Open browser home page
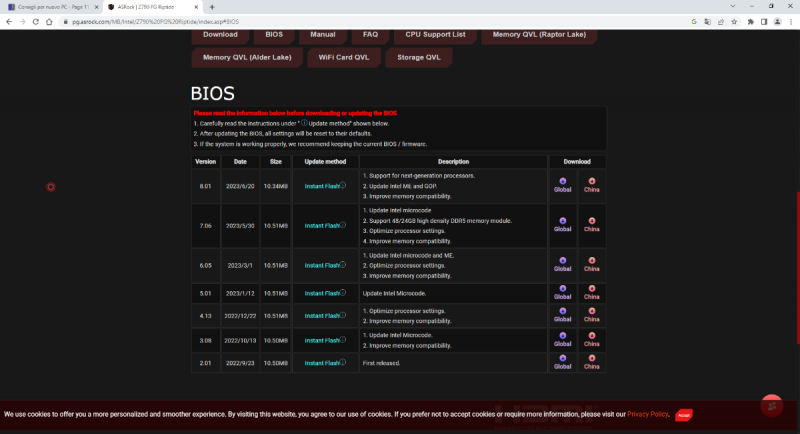 pos(49,22)
